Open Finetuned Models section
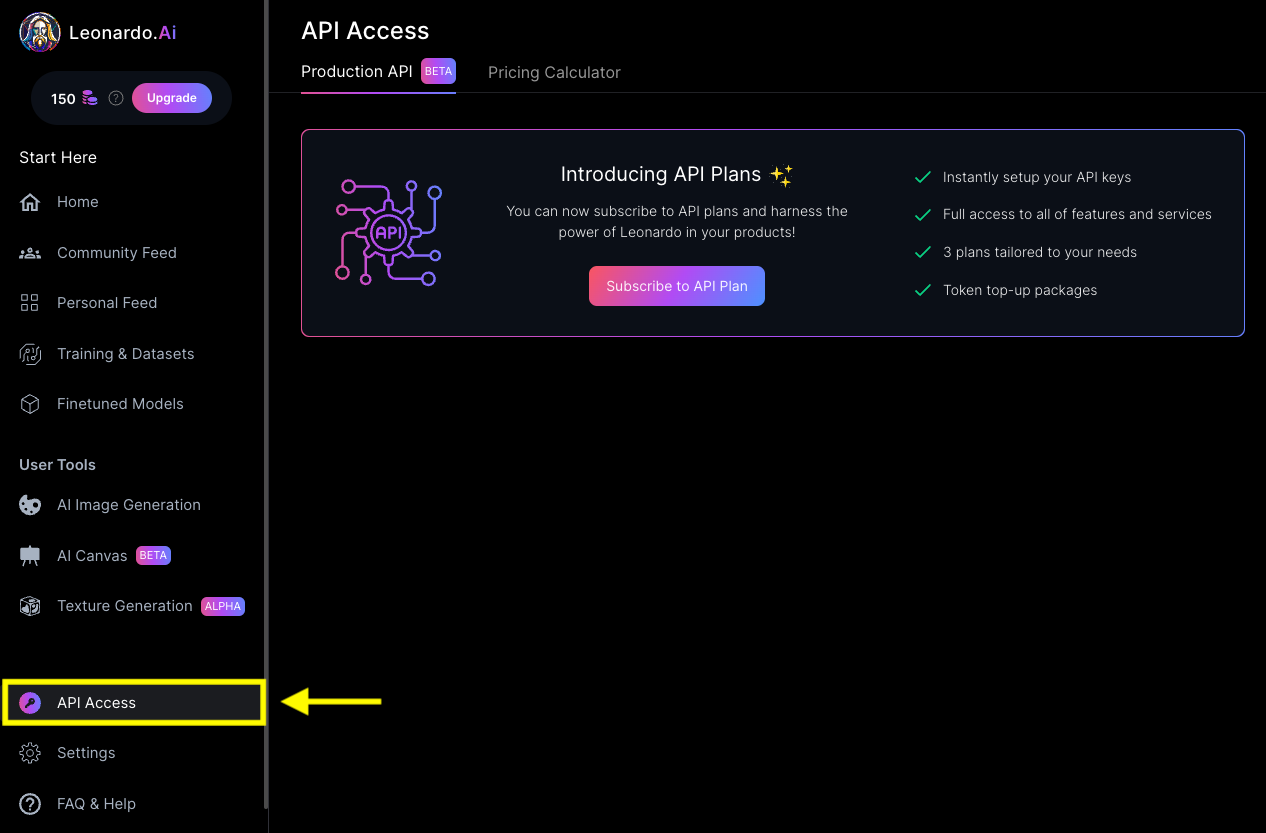This screenshot has height=833, width=1266. click(120, 404)
